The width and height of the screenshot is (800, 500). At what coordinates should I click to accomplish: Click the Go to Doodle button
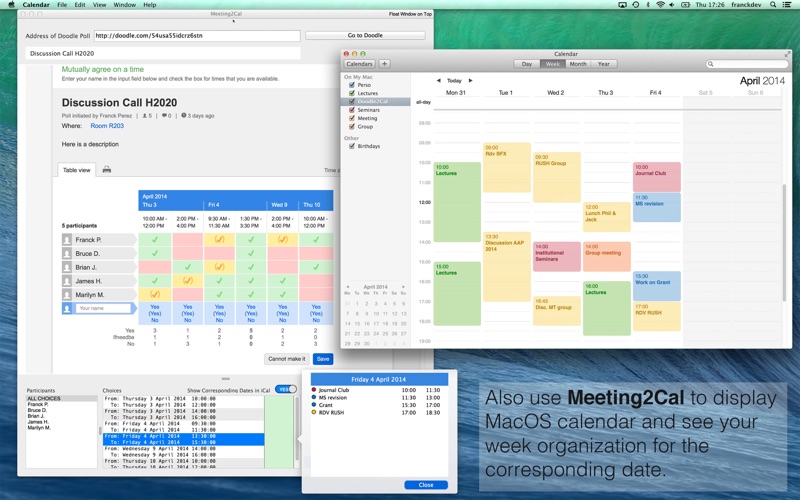(x=365, y=35)
